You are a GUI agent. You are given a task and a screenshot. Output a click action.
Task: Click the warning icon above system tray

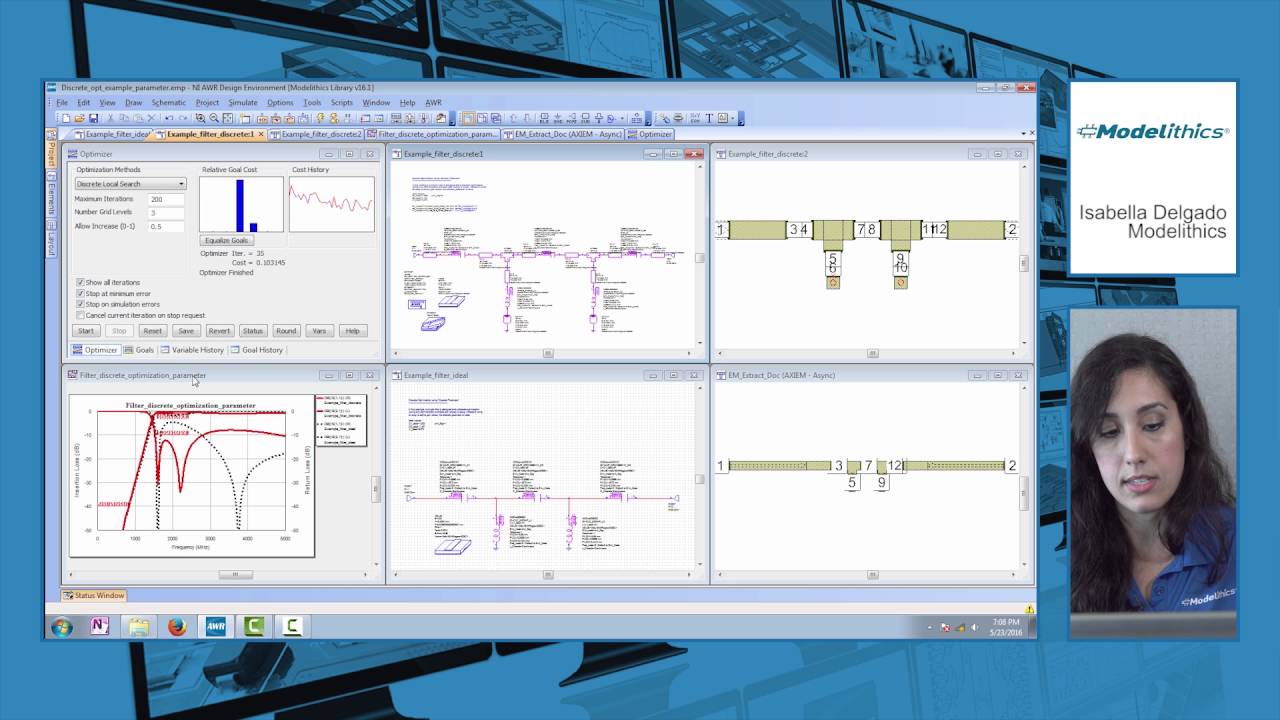pos(1029,609)
